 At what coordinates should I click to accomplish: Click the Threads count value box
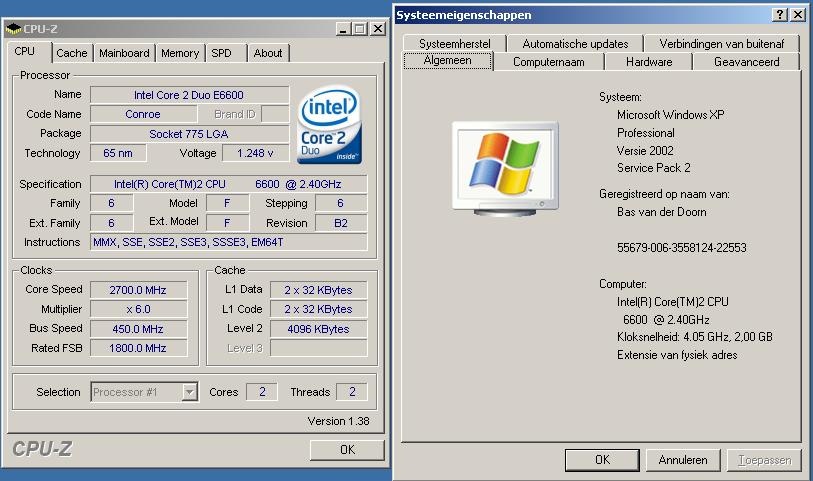pyautogui.click(x=352, y=392)
